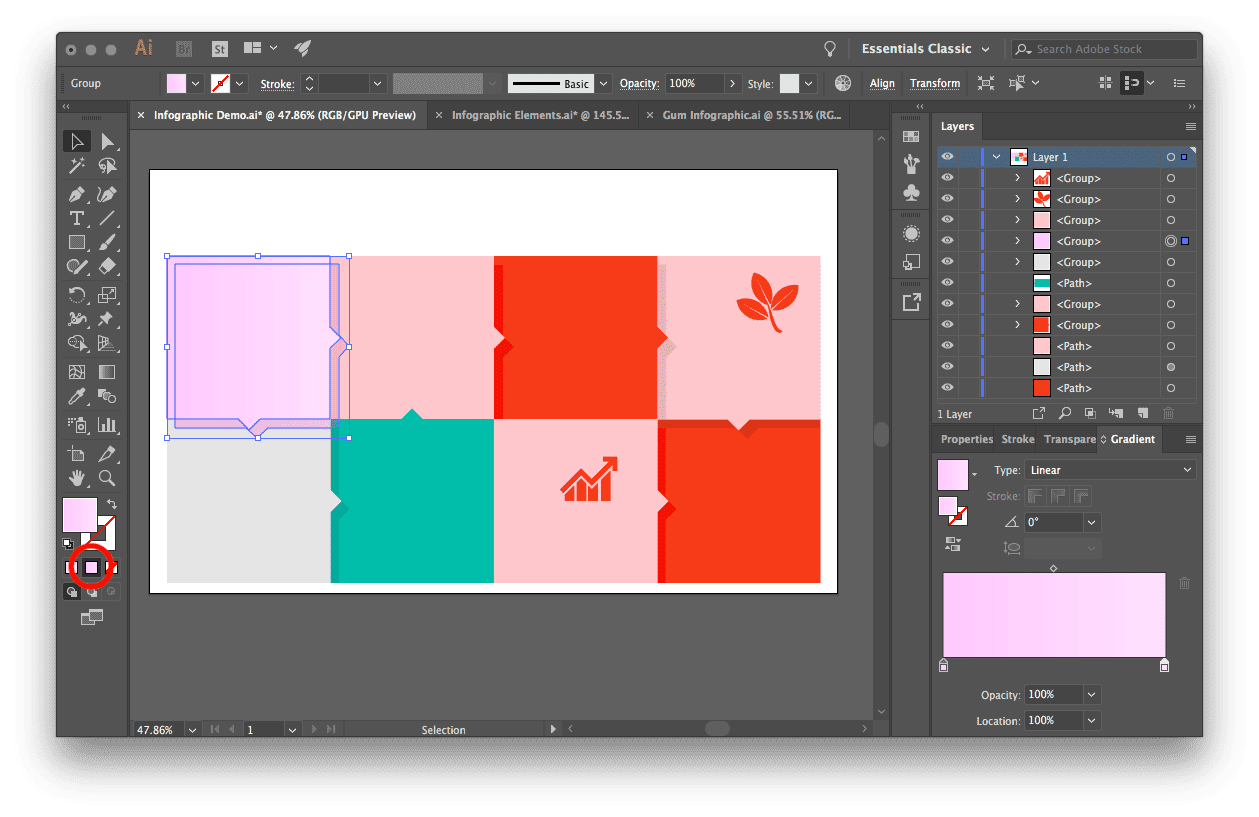Toggle visibility of the chart icon Group
Image resolution: width=1259 pixels, height=817 pixels.
(947, 178)
